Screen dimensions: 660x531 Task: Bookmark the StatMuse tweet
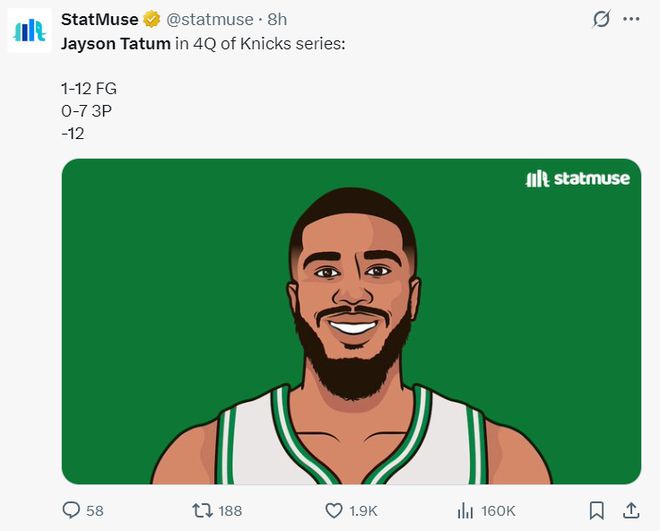tap(596, 511)
